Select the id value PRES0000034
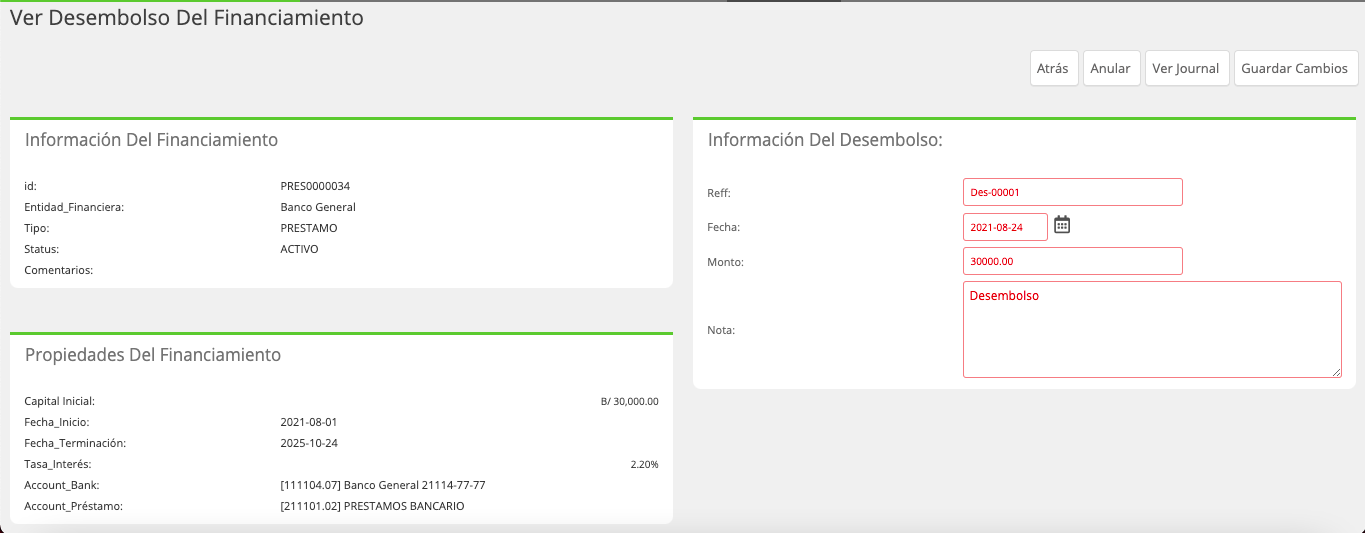 [315, 186]
